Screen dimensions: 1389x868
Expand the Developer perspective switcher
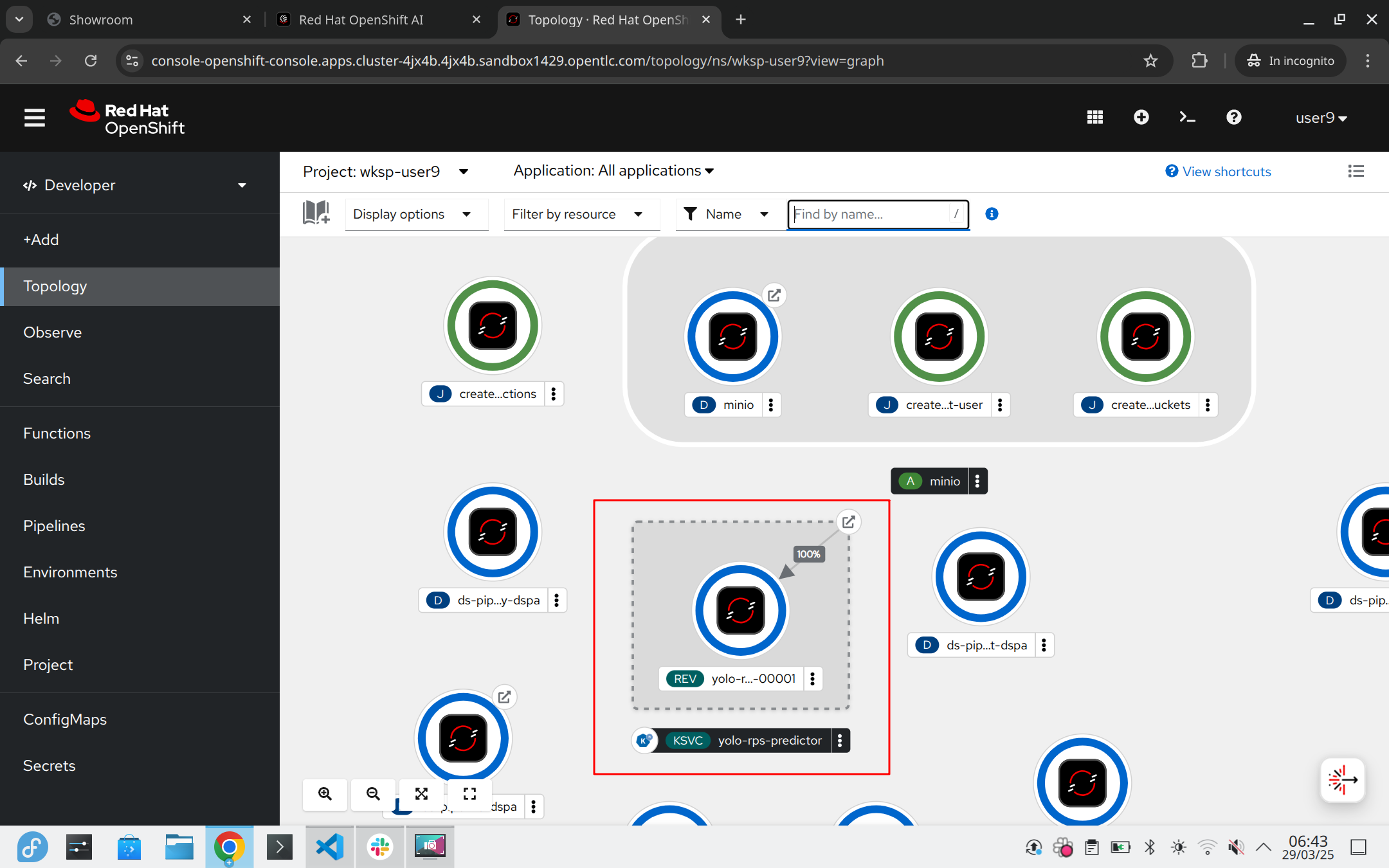click(140, 185)
